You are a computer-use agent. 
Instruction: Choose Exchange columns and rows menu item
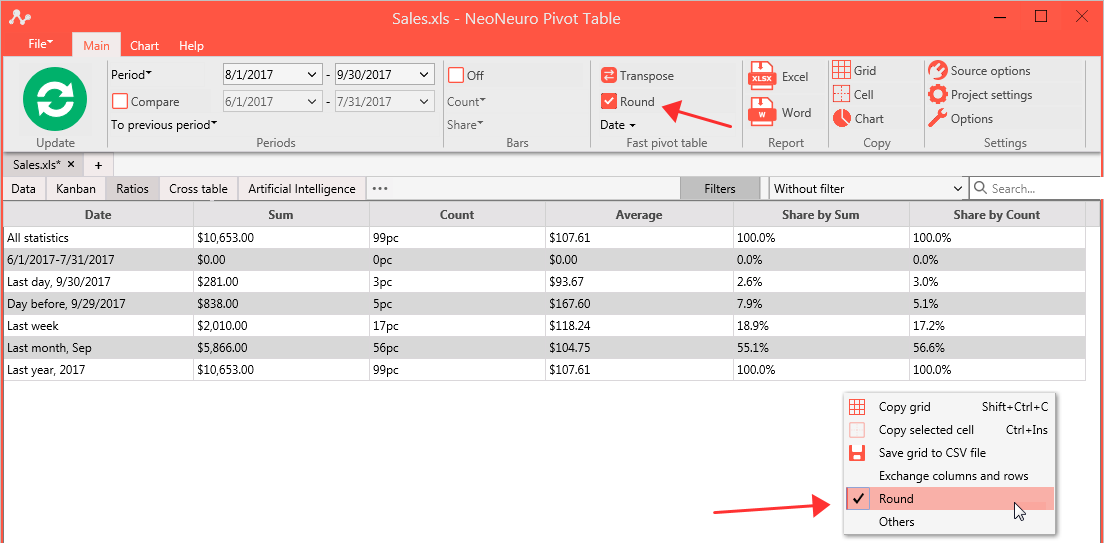(953, 475)
